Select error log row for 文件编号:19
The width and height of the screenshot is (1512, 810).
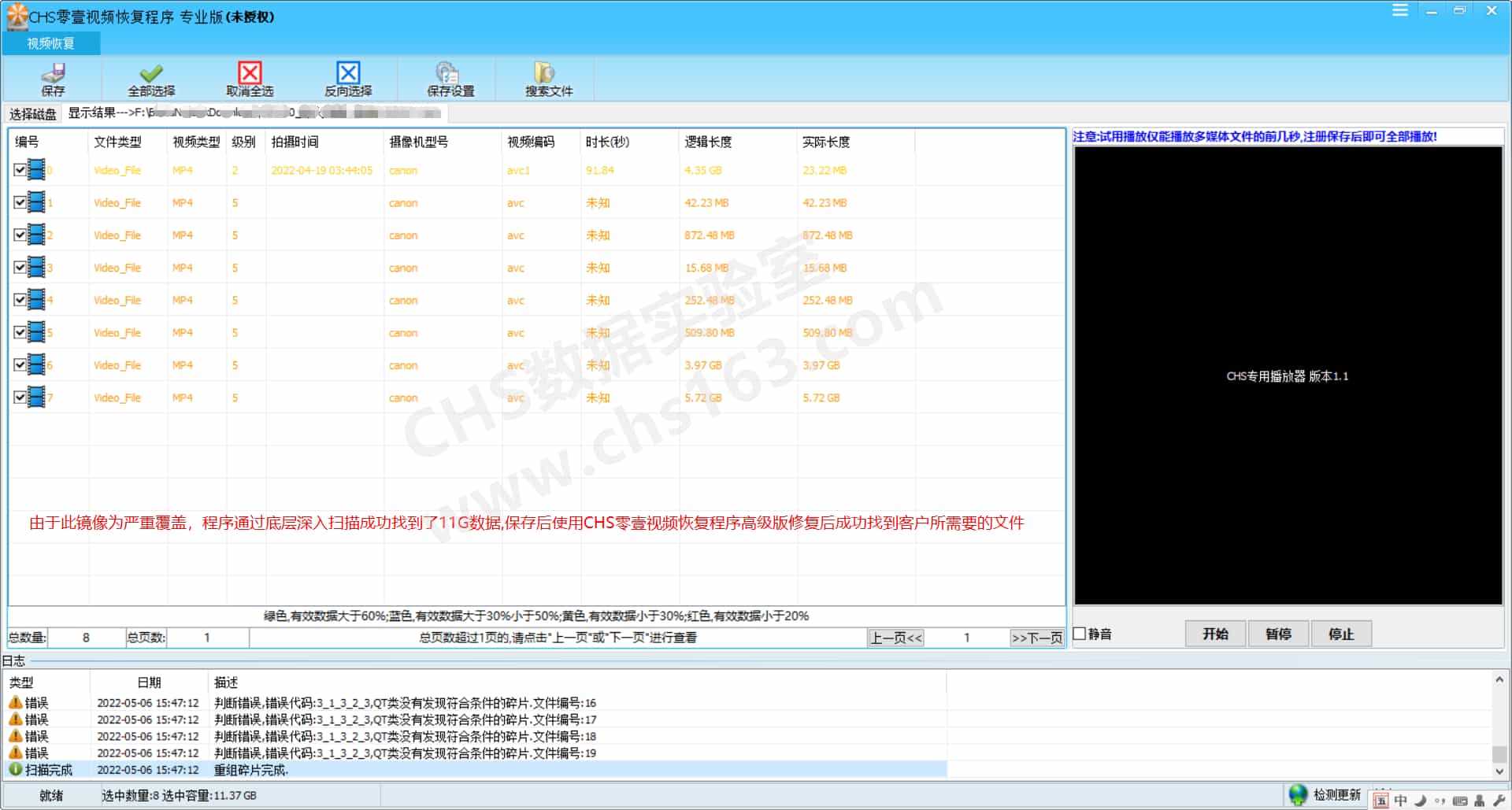point(475,753)
